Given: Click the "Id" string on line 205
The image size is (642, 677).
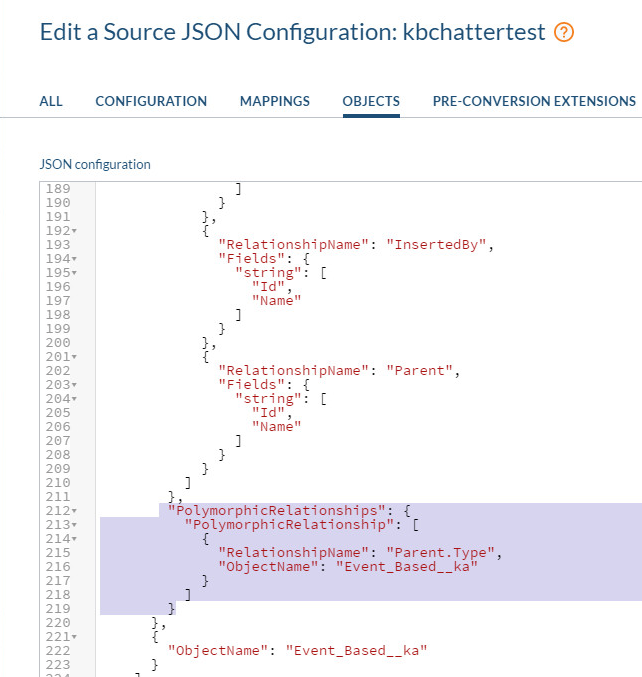Looking at the screenshot, I should pos(268,413).
